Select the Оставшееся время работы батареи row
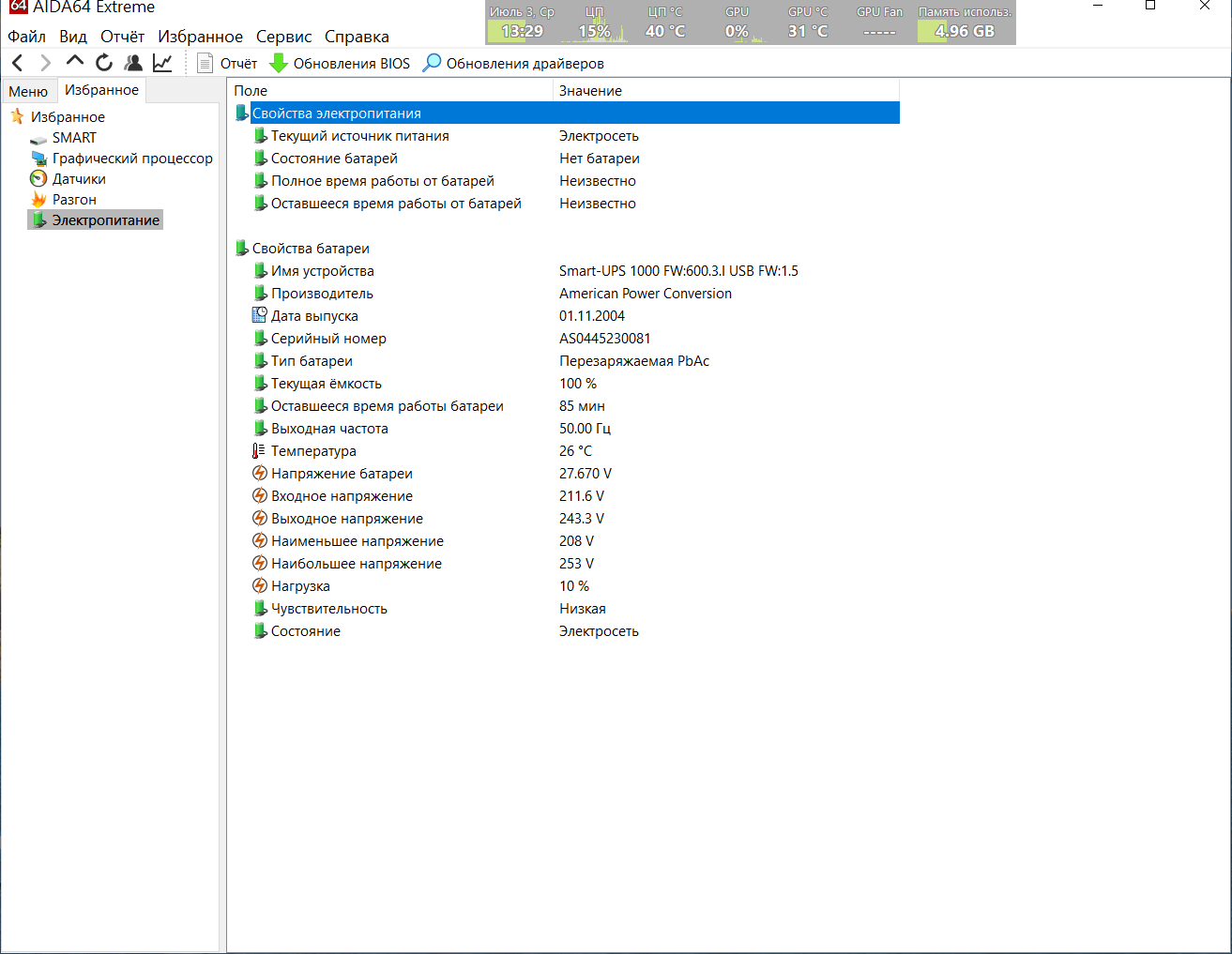The height and width of the screenshot is (954, 1232). [x=566, y=406]
